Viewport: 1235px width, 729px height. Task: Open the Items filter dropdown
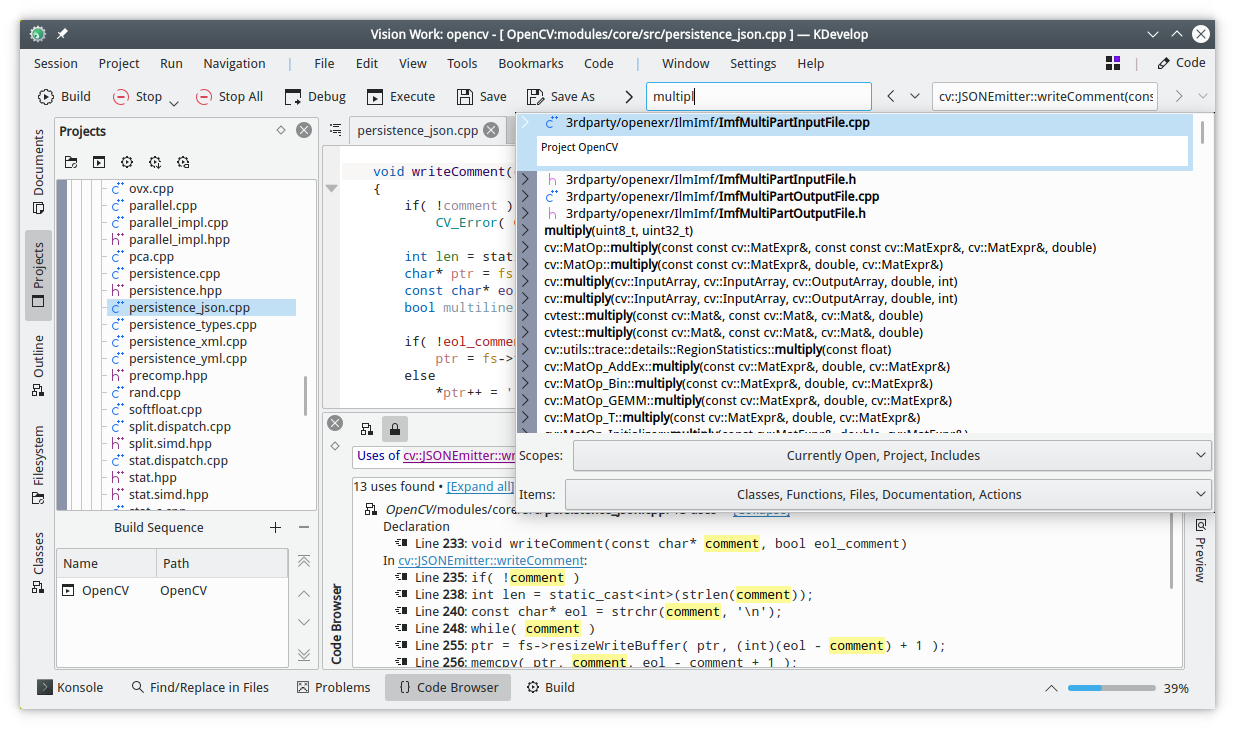888,494
